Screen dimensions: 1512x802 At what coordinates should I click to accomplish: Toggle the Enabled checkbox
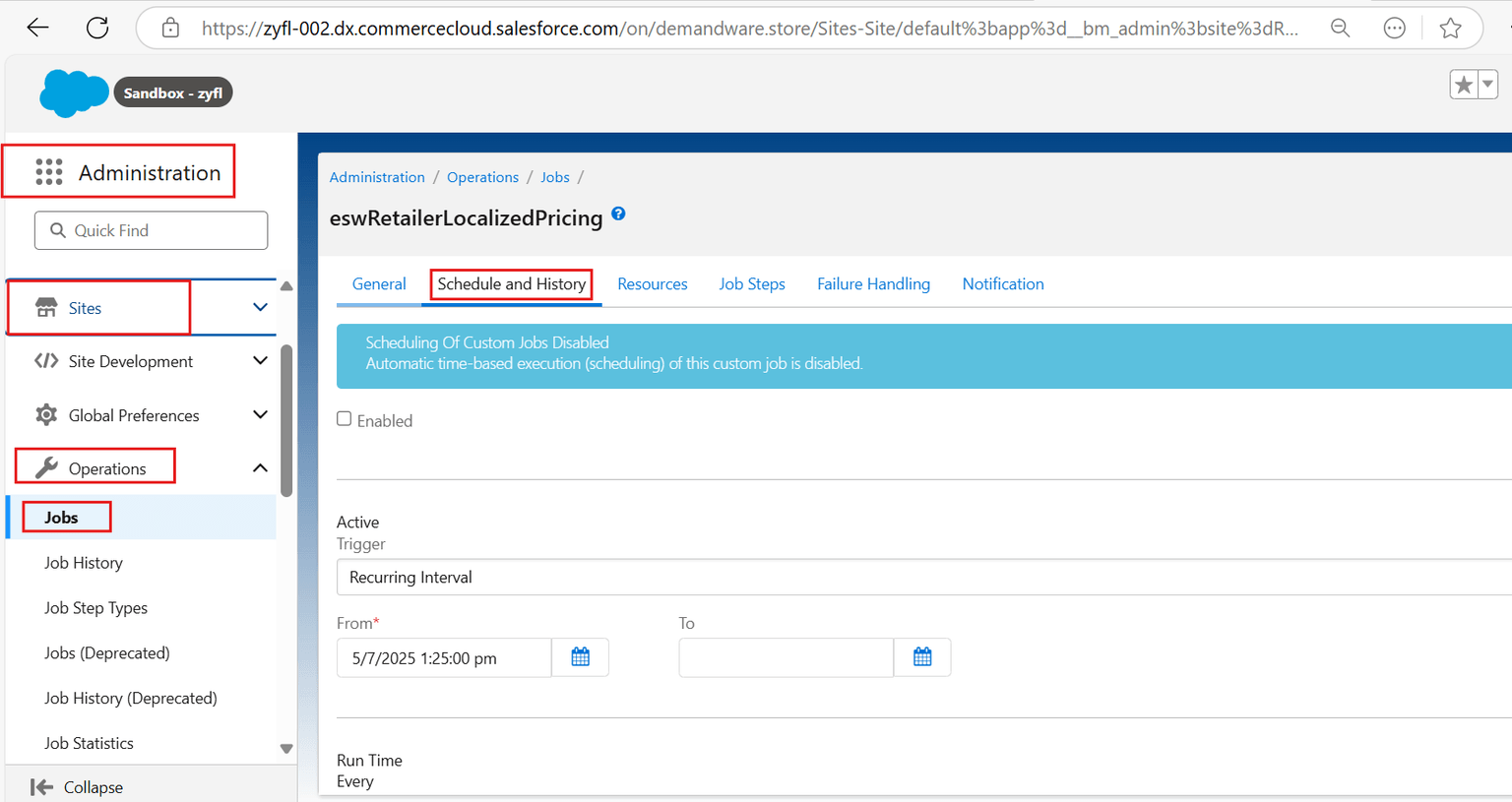345,419
